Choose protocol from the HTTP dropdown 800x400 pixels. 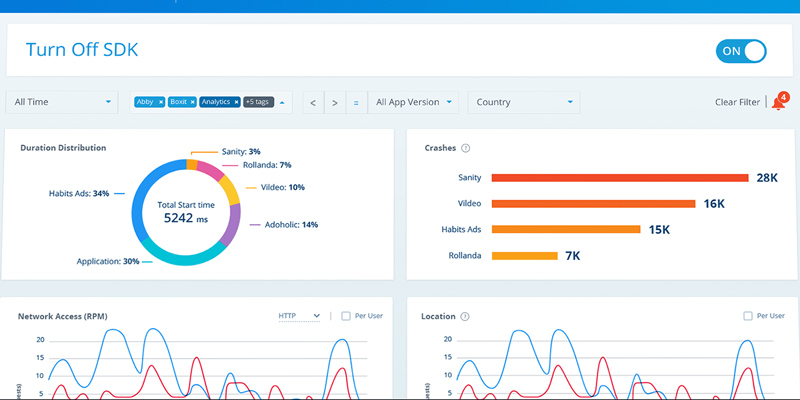[299, 316]
